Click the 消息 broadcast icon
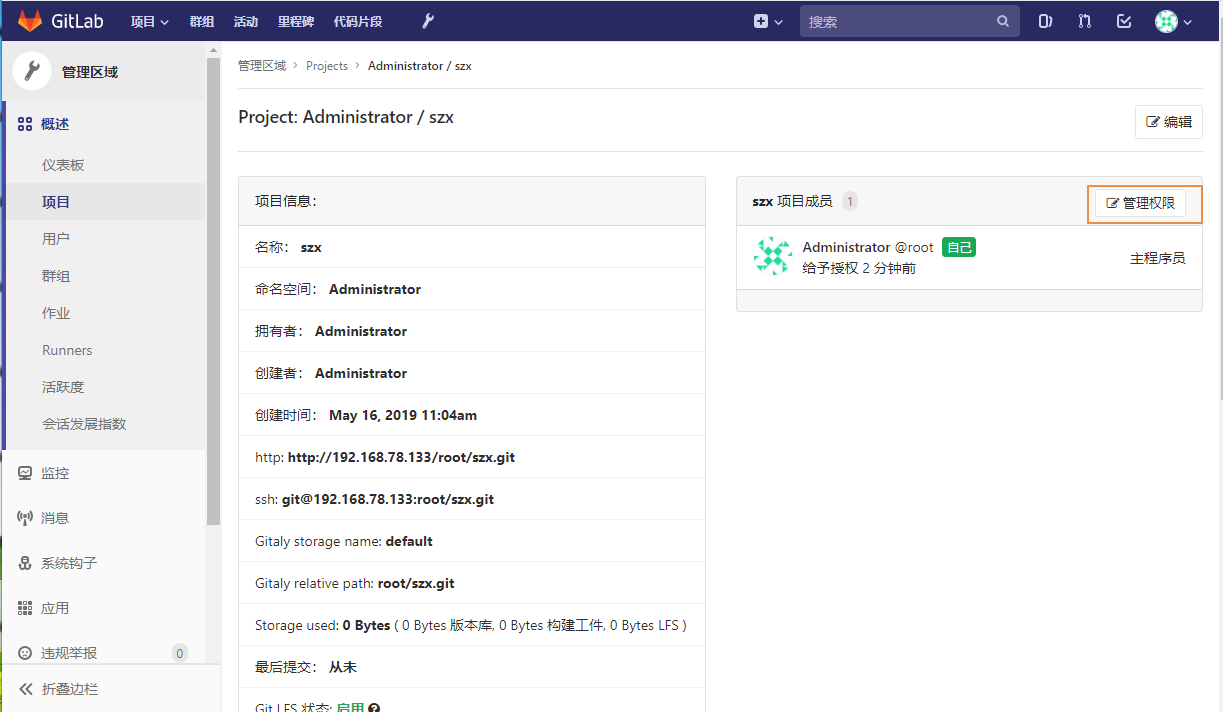This screenshot has height=712, width=1223. [25, 518]
